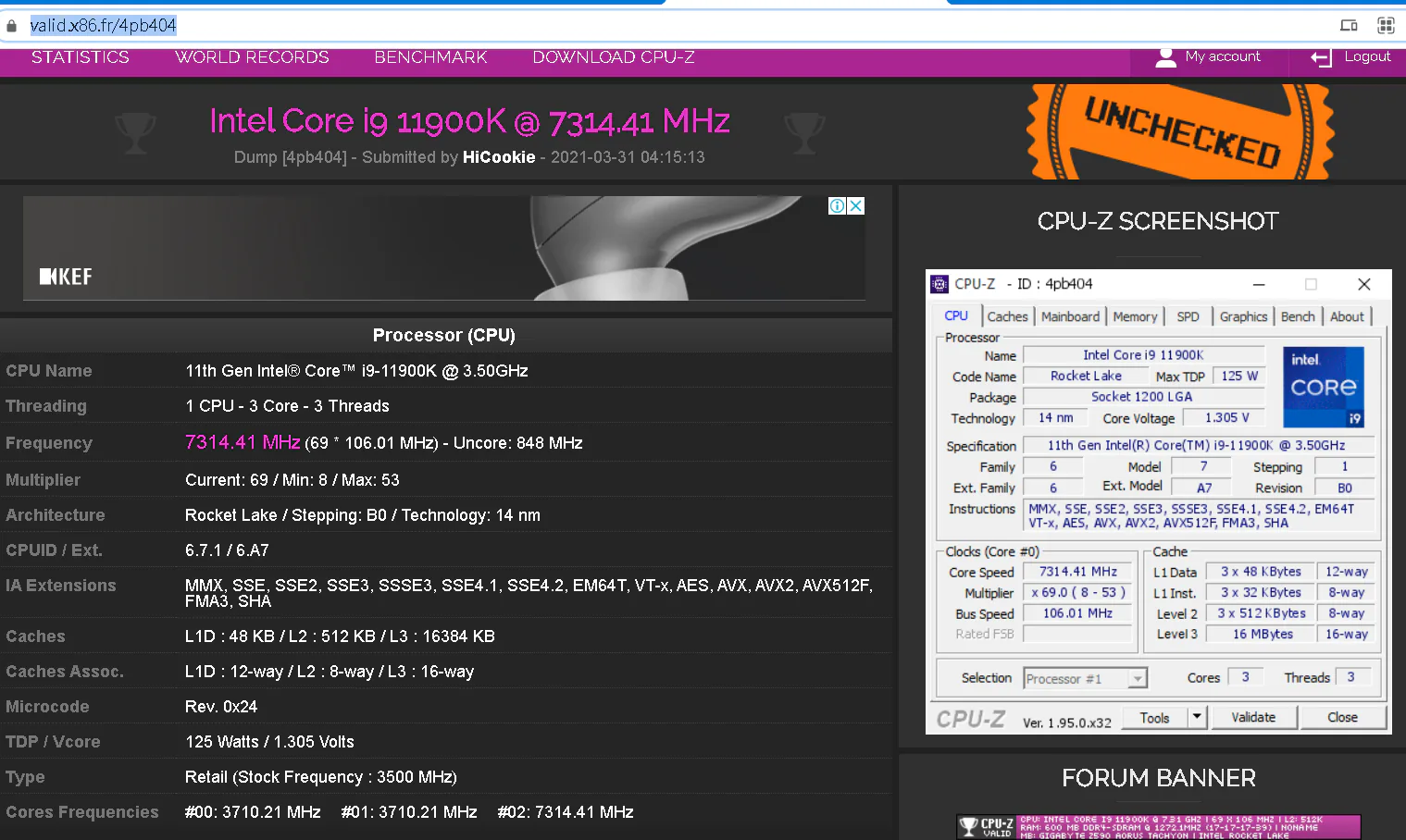Viewport: 1406px width, 840px height.
Task: Click the CPU-Z forum banner image
Action: click(x=1159, y=826)
